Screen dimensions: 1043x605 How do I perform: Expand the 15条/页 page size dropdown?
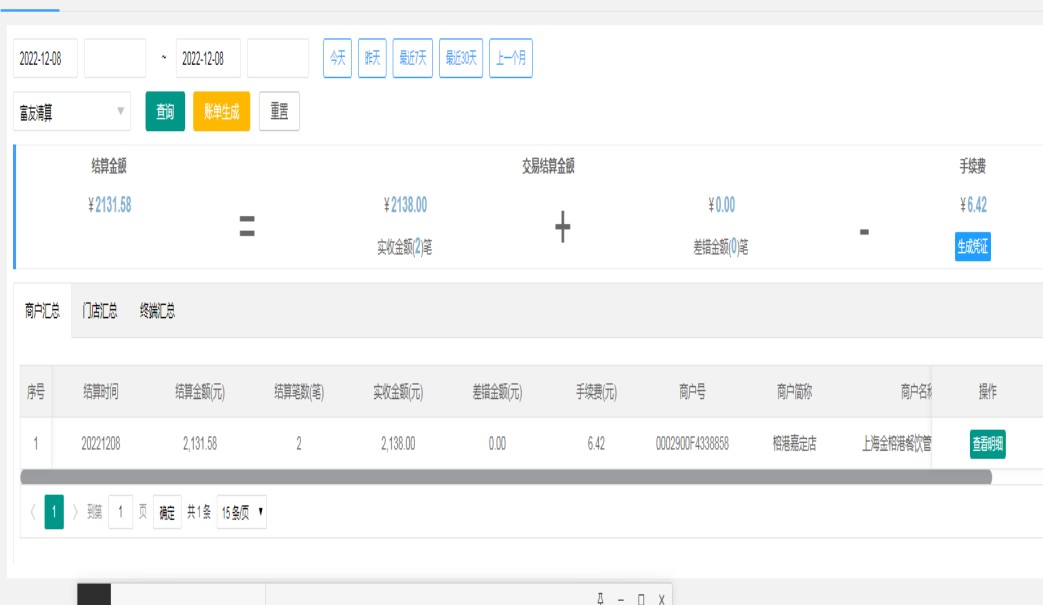(x=243, y=512)
